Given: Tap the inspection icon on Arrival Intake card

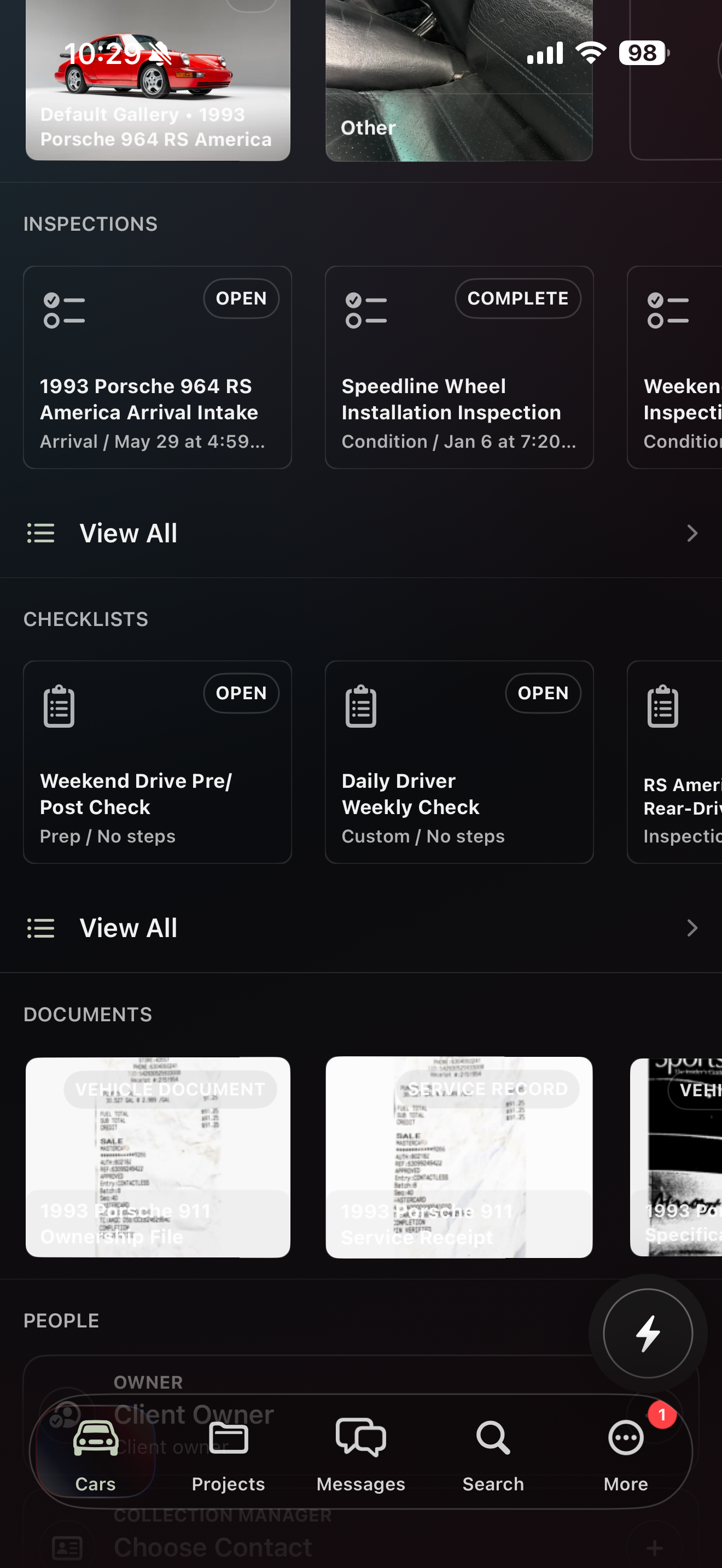Looking at the screenshot, I should click(64, 311).
